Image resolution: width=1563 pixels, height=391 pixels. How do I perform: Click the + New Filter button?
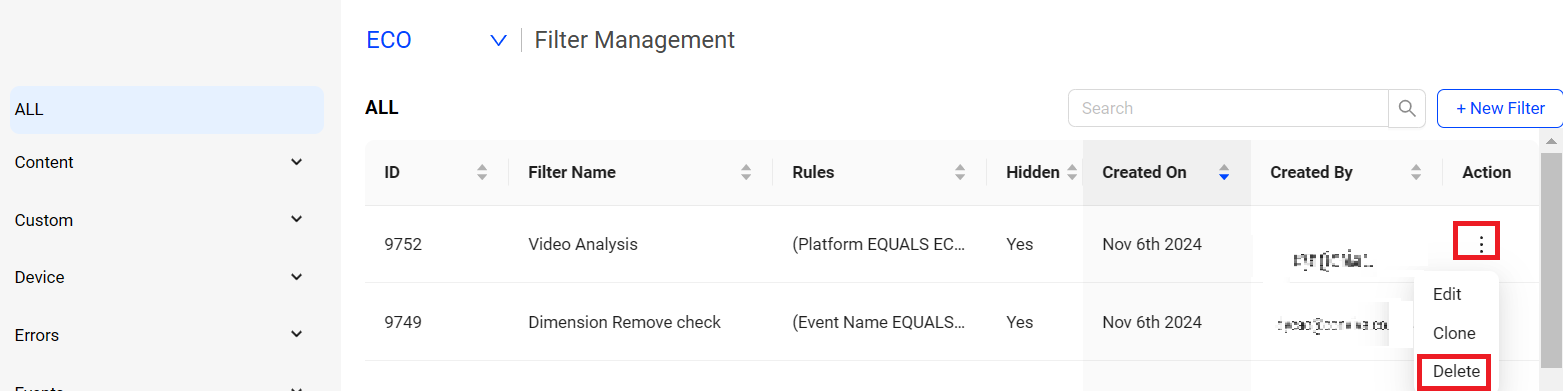(1500, 108)
